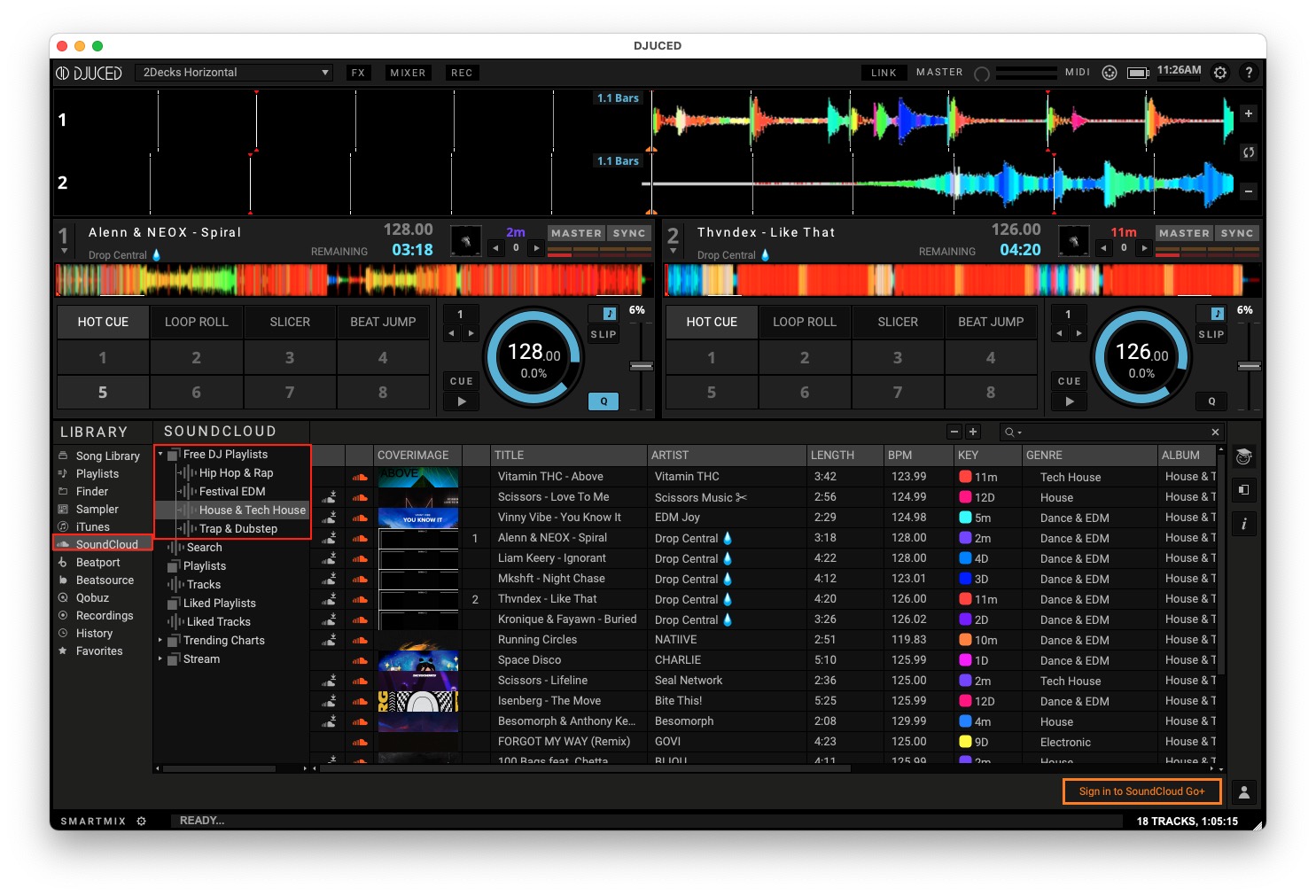Click Sign in to SoundCloud Go+ button
Image resolution: width=1316 pixels, height=896 pixels.
point(1141,791)
